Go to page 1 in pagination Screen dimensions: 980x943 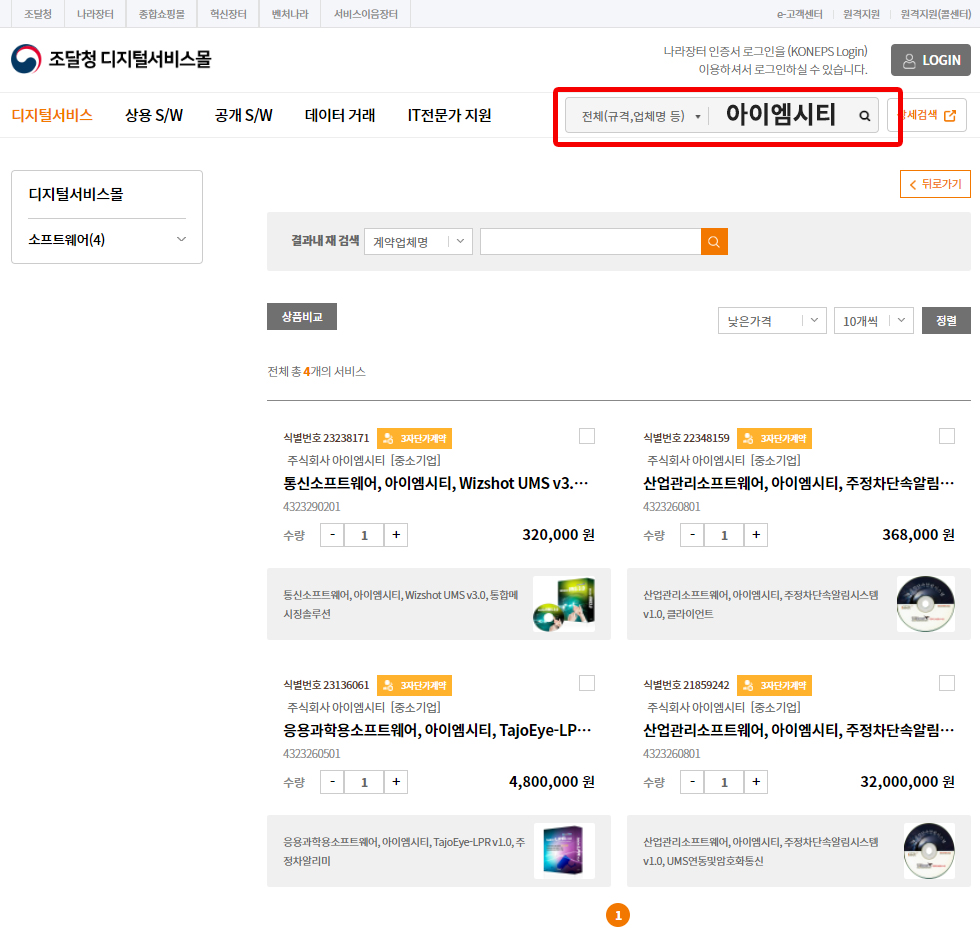[618, 915]
